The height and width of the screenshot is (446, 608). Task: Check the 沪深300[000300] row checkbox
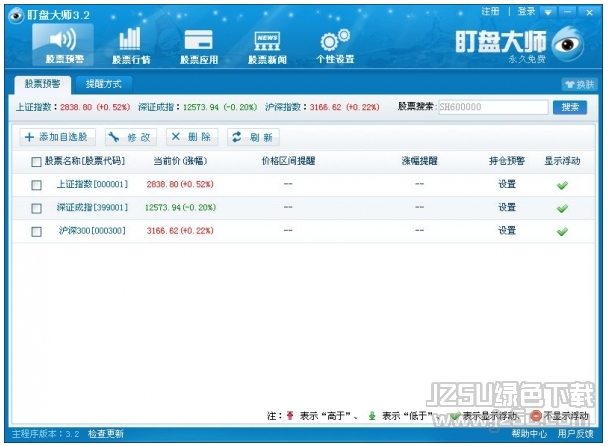point(36,232)
